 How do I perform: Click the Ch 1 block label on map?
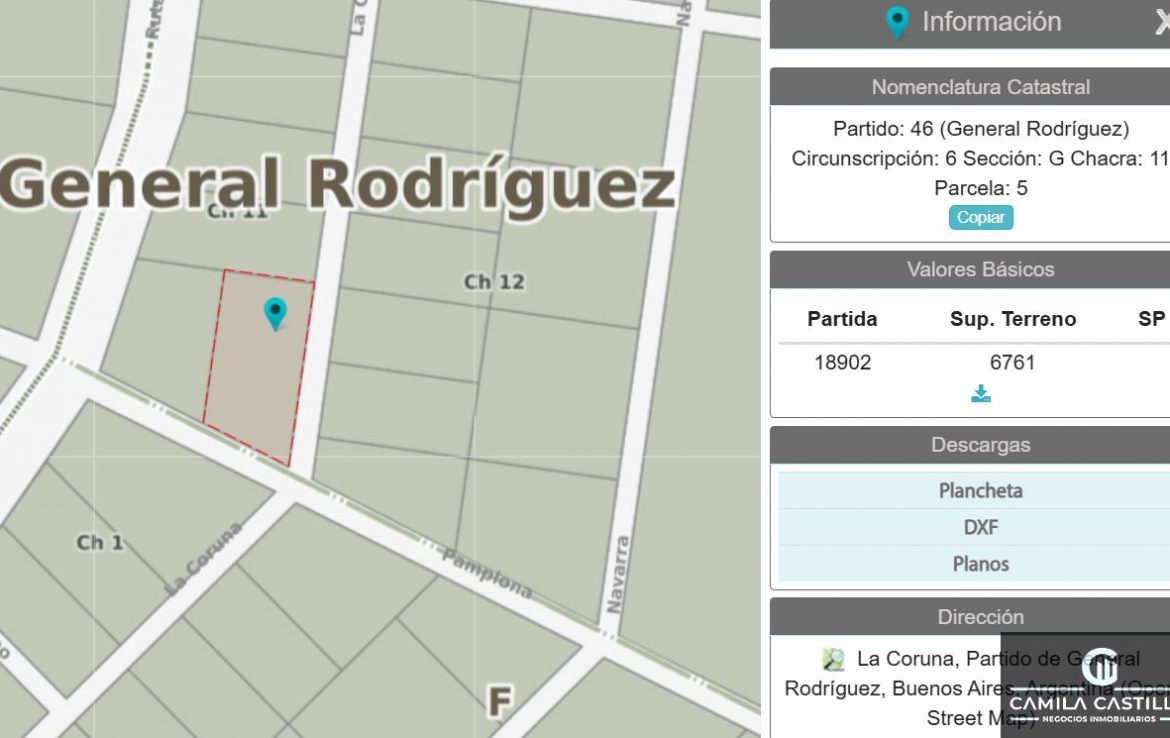click(100, 542)
